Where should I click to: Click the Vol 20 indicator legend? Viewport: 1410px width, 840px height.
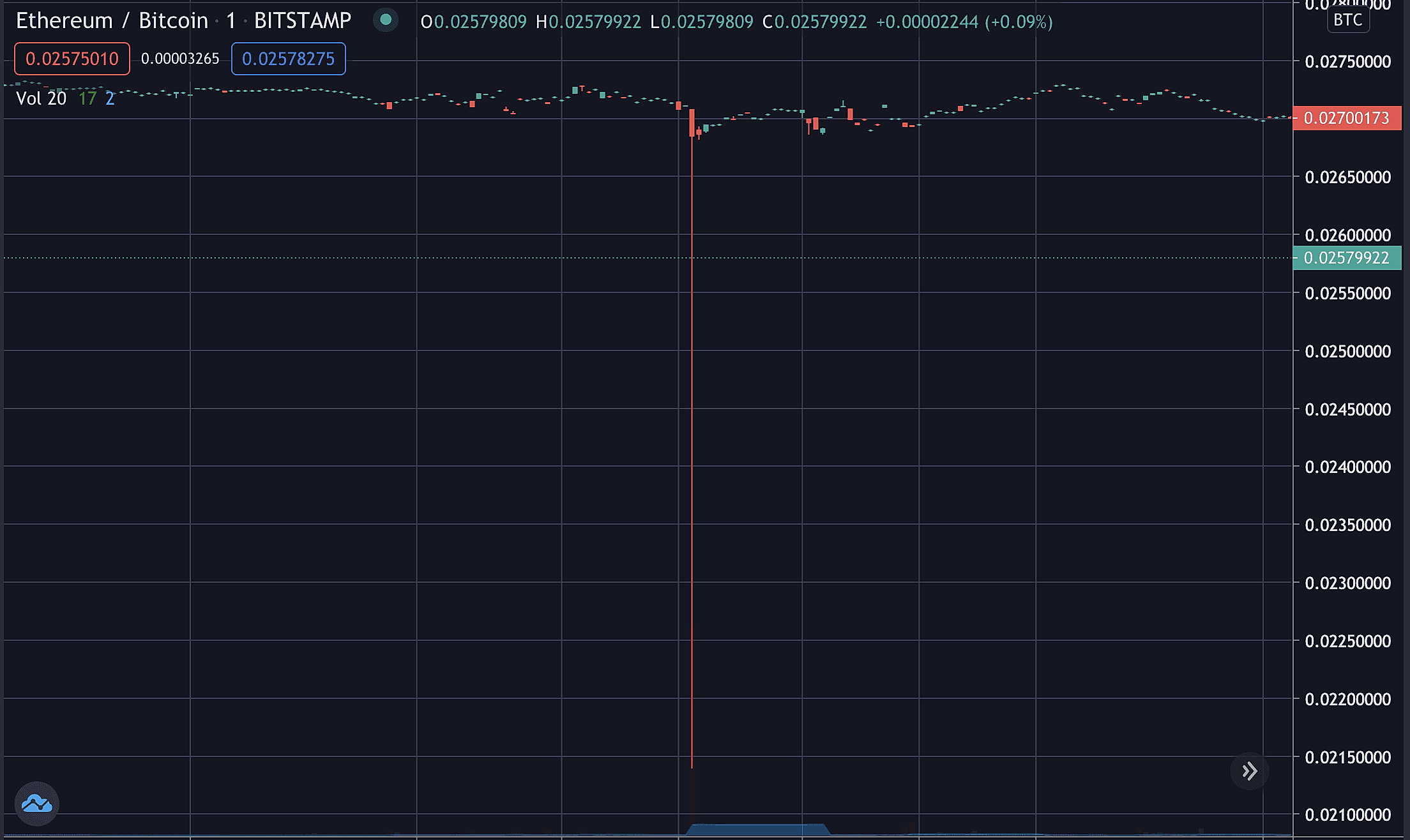41,98
